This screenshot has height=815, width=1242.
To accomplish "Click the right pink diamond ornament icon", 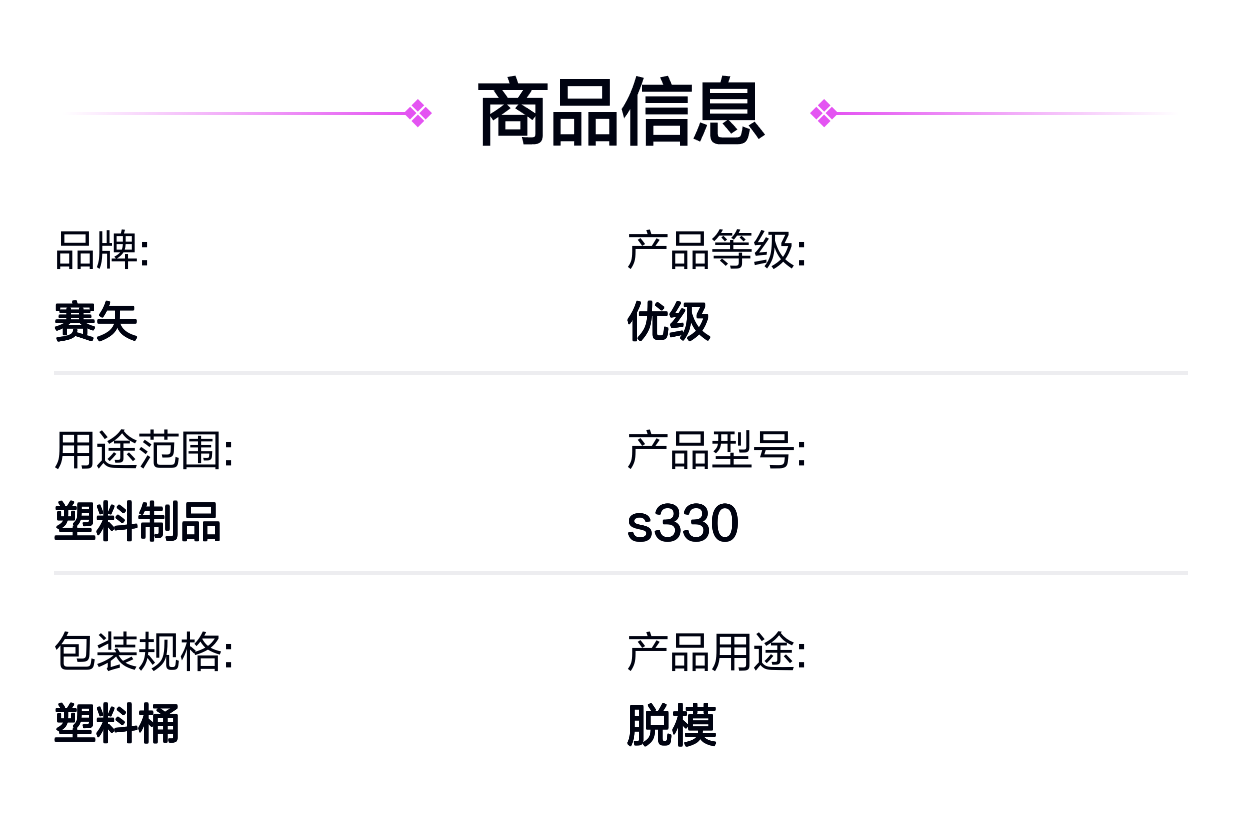I will (823, 114).
